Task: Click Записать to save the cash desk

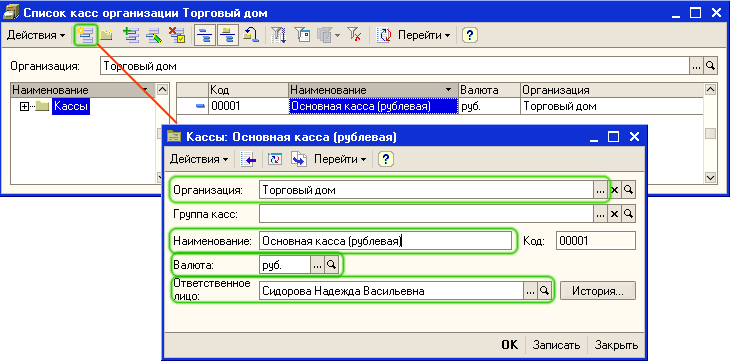Action: (557, 345)
